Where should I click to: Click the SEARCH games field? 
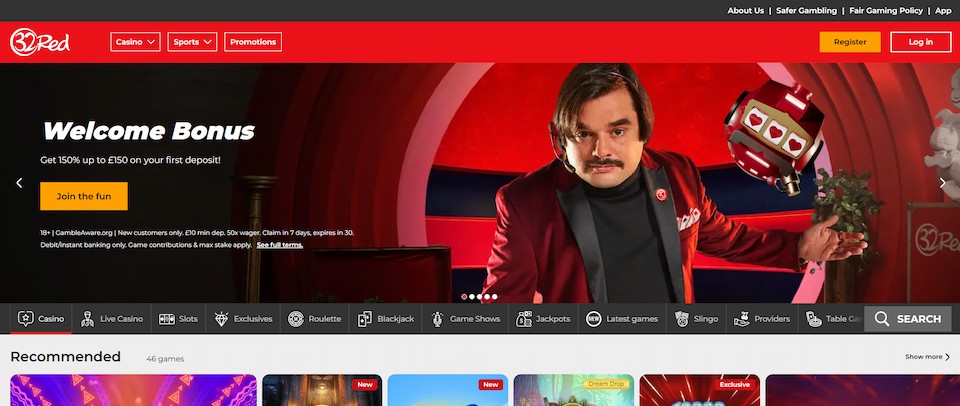point(908,319)
